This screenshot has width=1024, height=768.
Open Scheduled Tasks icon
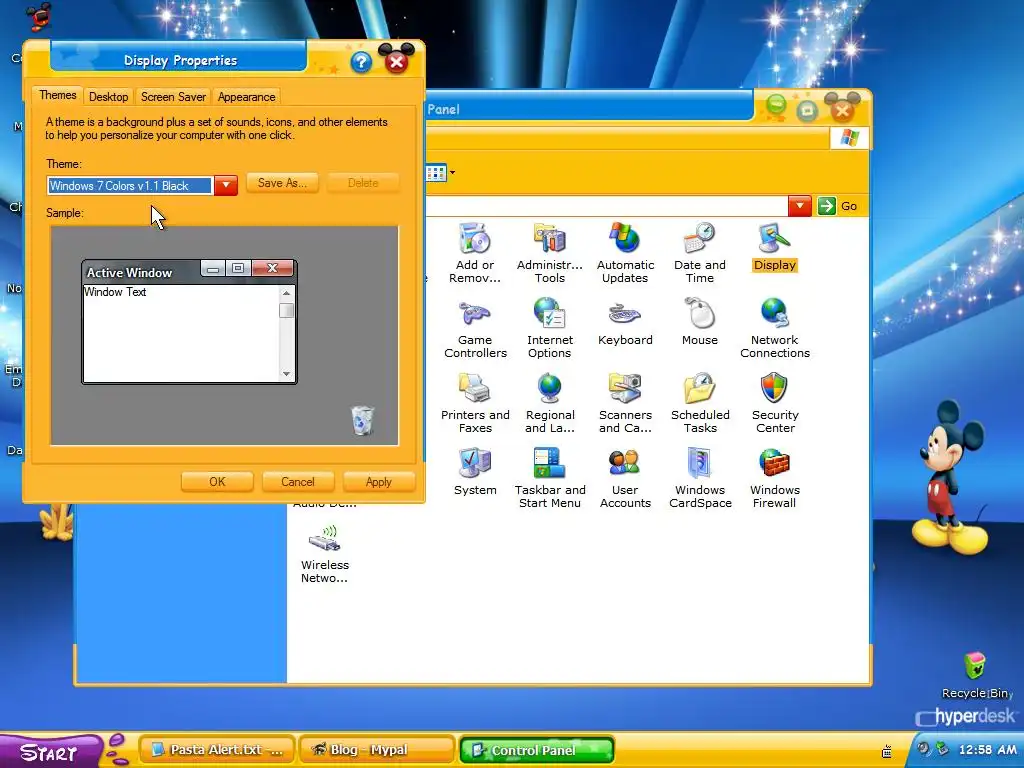coord(699,402)
